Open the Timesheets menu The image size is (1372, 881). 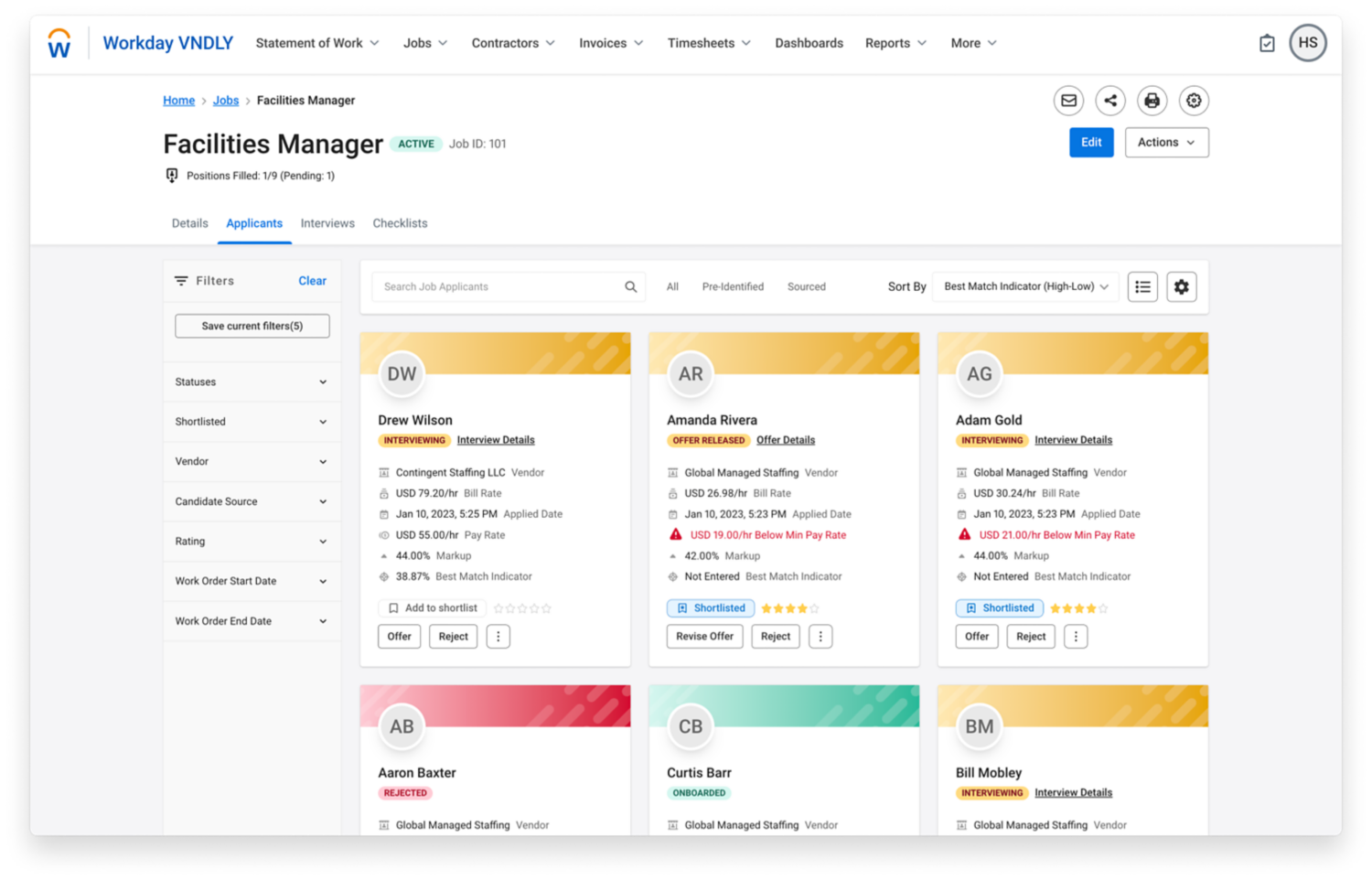coord(708,43)
